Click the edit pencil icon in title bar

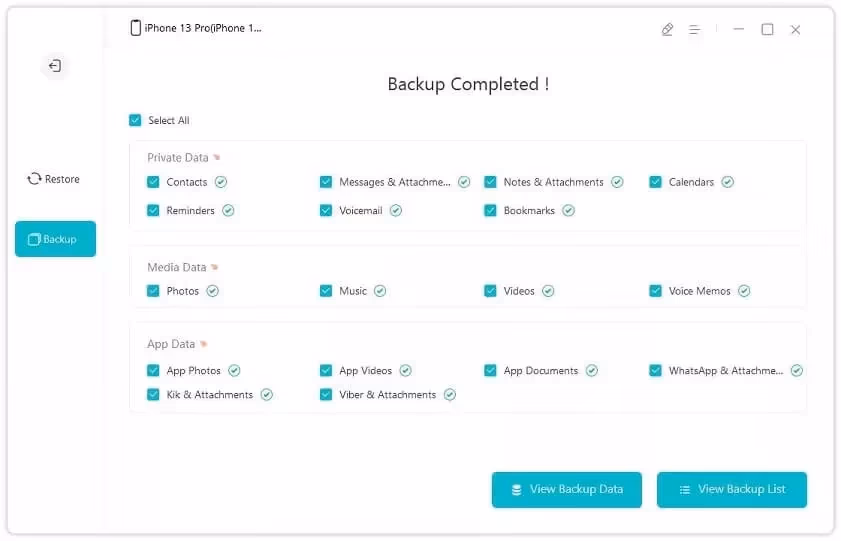click(668, 29)
